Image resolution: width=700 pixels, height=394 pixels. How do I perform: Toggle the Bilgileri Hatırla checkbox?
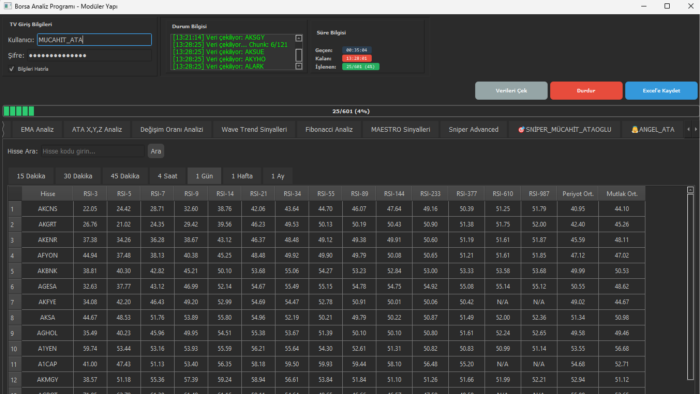tap(12, 69)
